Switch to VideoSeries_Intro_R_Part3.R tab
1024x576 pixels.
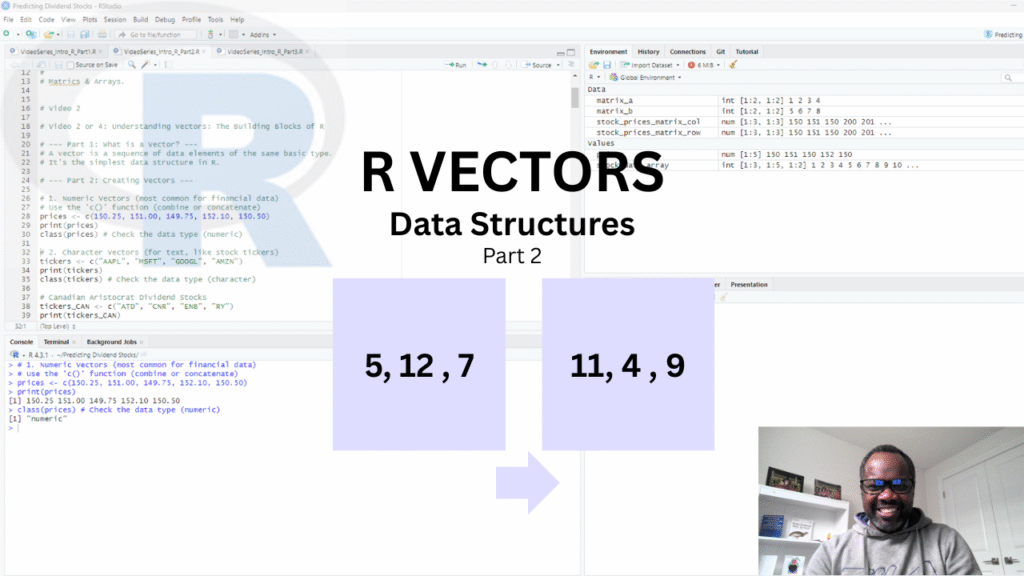262,51
